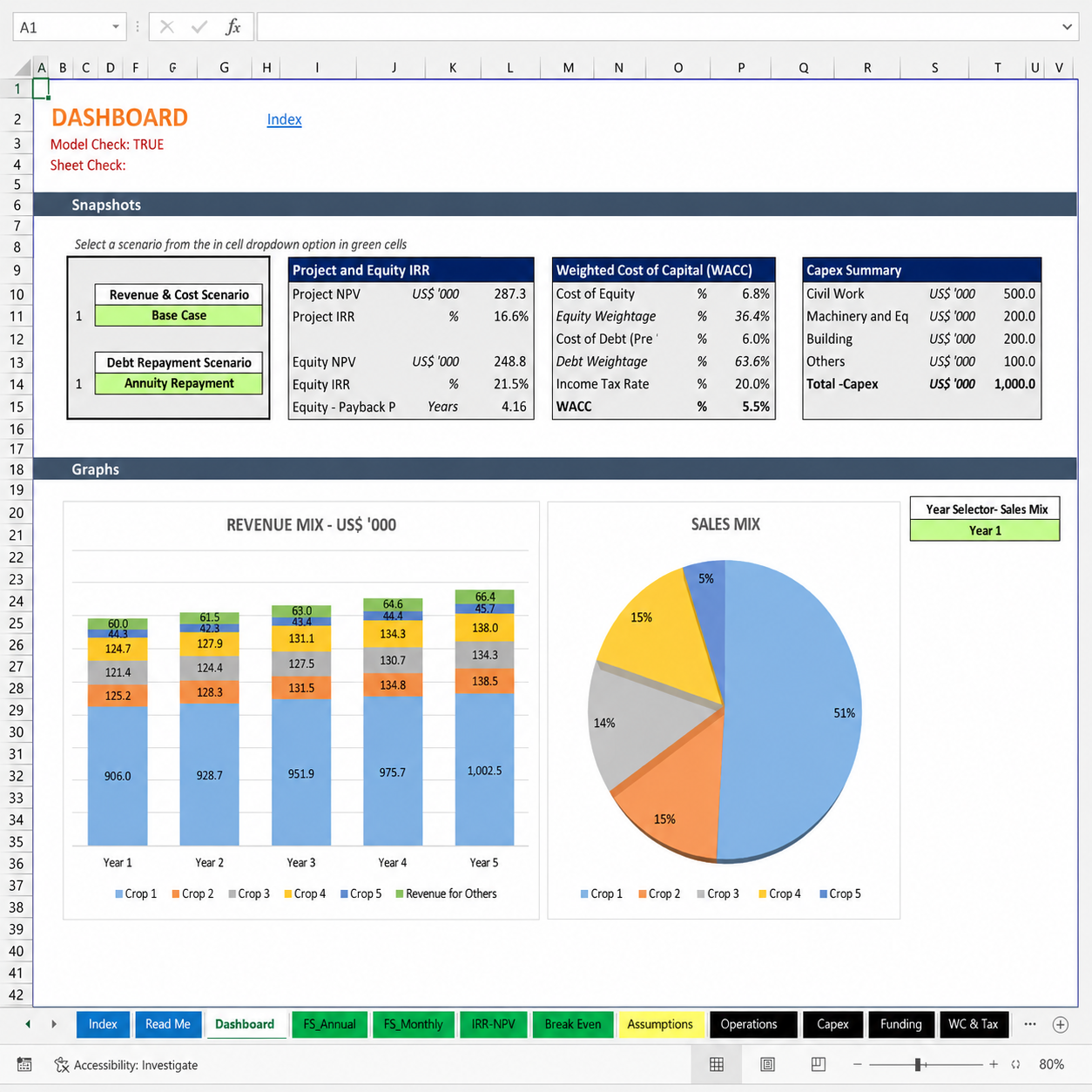This screenshot has height=1092, width=1092.
Task: Switch to the FS_Annual sheet tab
Action: pyautogui.click(x=329, y=1024)
